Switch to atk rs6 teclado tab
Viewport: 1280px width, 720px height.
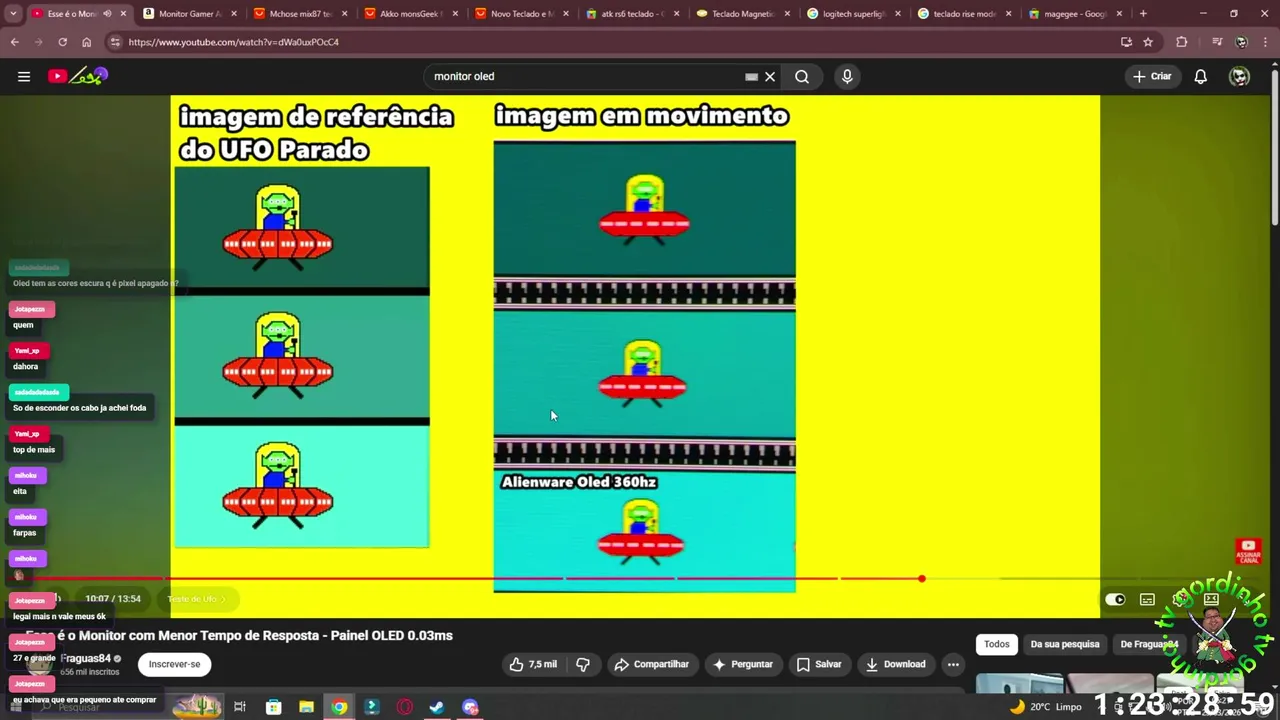tap(632, 14)
